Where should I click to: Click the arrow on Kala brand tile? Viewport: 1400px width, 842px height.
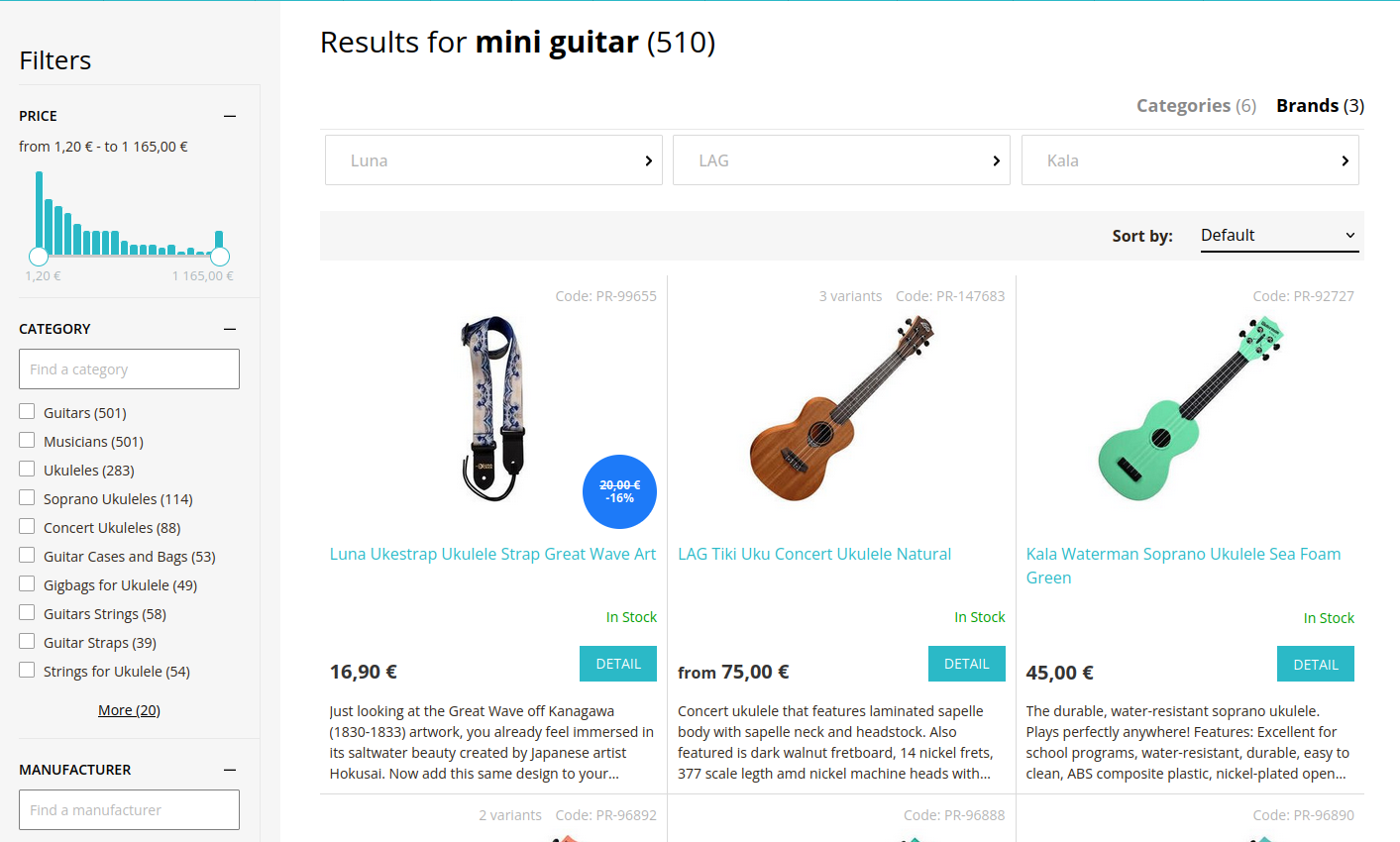(1345, 160)
